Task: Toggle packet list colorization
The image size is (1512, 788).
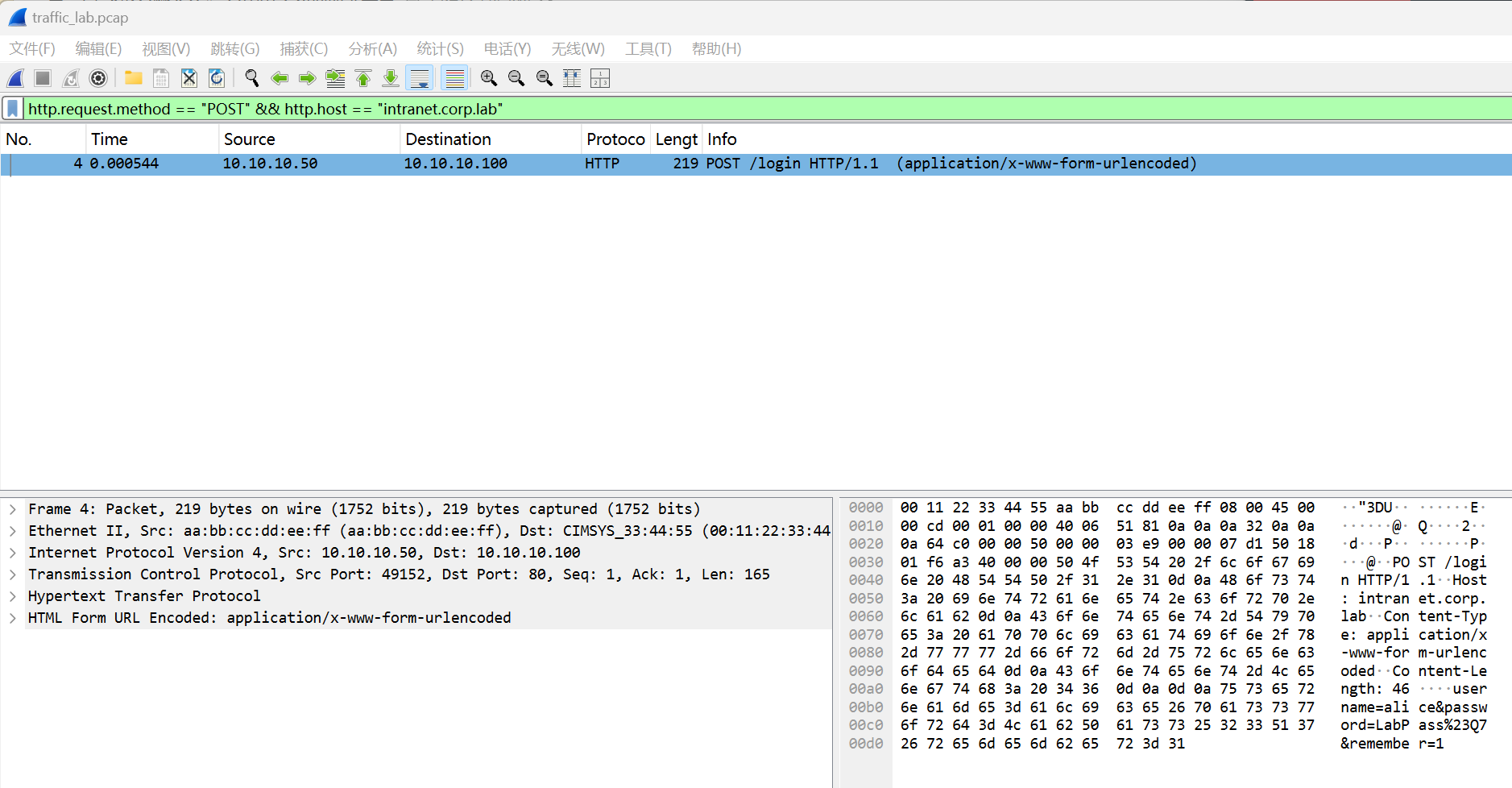Action: [x=455, y=78]
